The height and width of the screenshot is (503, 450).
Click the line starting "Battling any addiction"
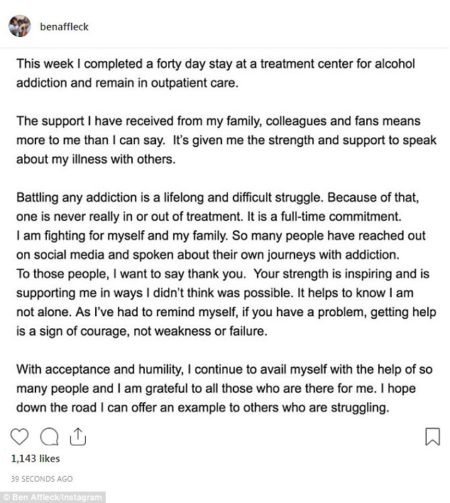click(218, 198)
